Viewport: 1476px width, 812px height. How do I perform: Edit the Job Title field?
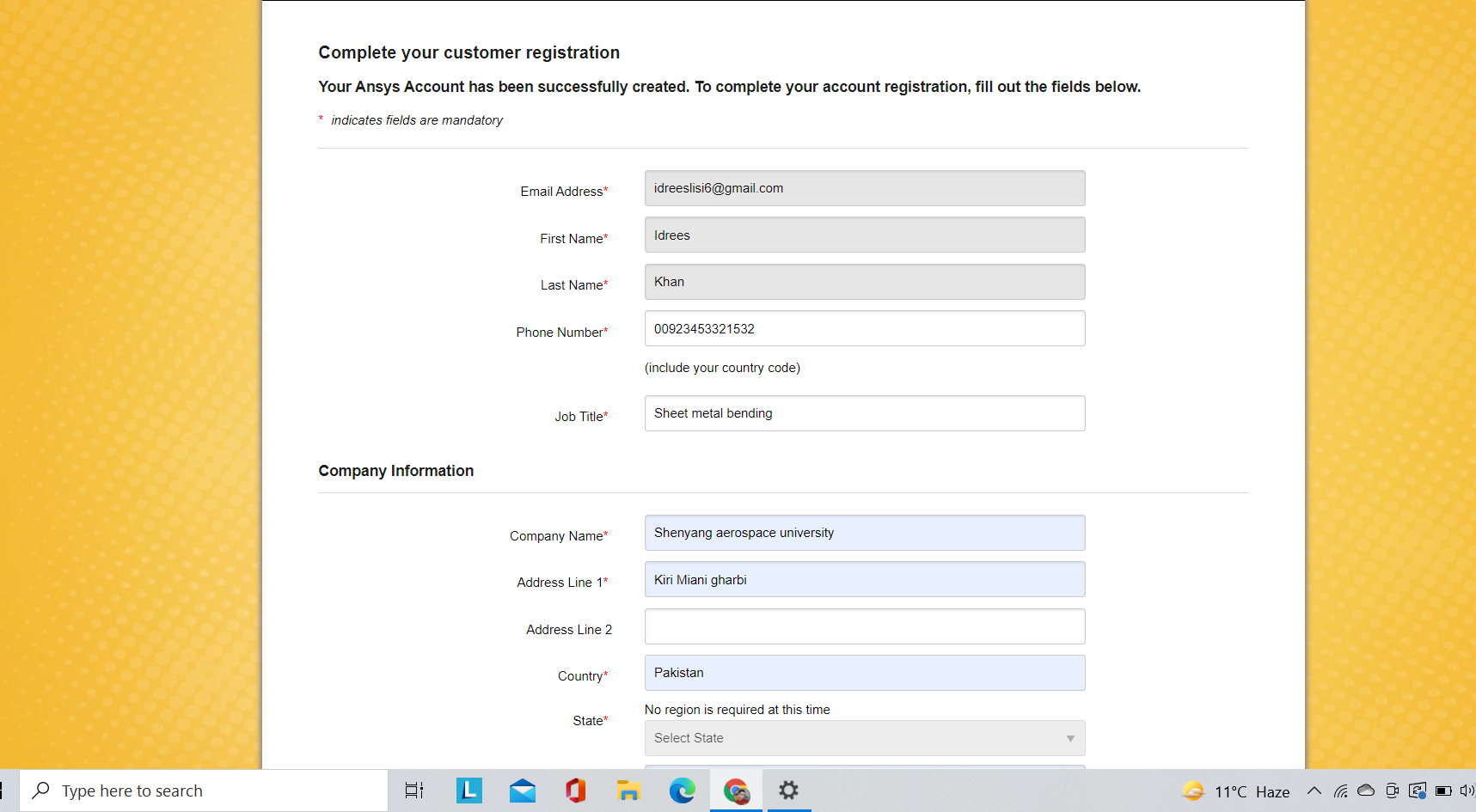click(864, 413)
